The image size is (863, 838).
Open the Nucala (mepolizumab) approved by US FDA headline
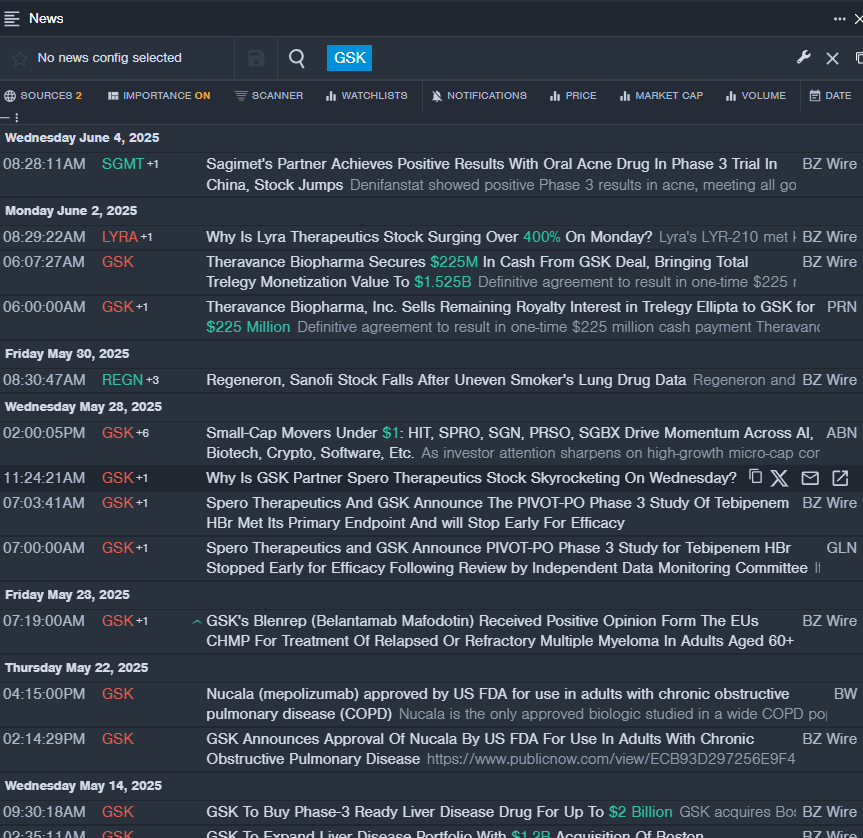[x=498, y=704]
